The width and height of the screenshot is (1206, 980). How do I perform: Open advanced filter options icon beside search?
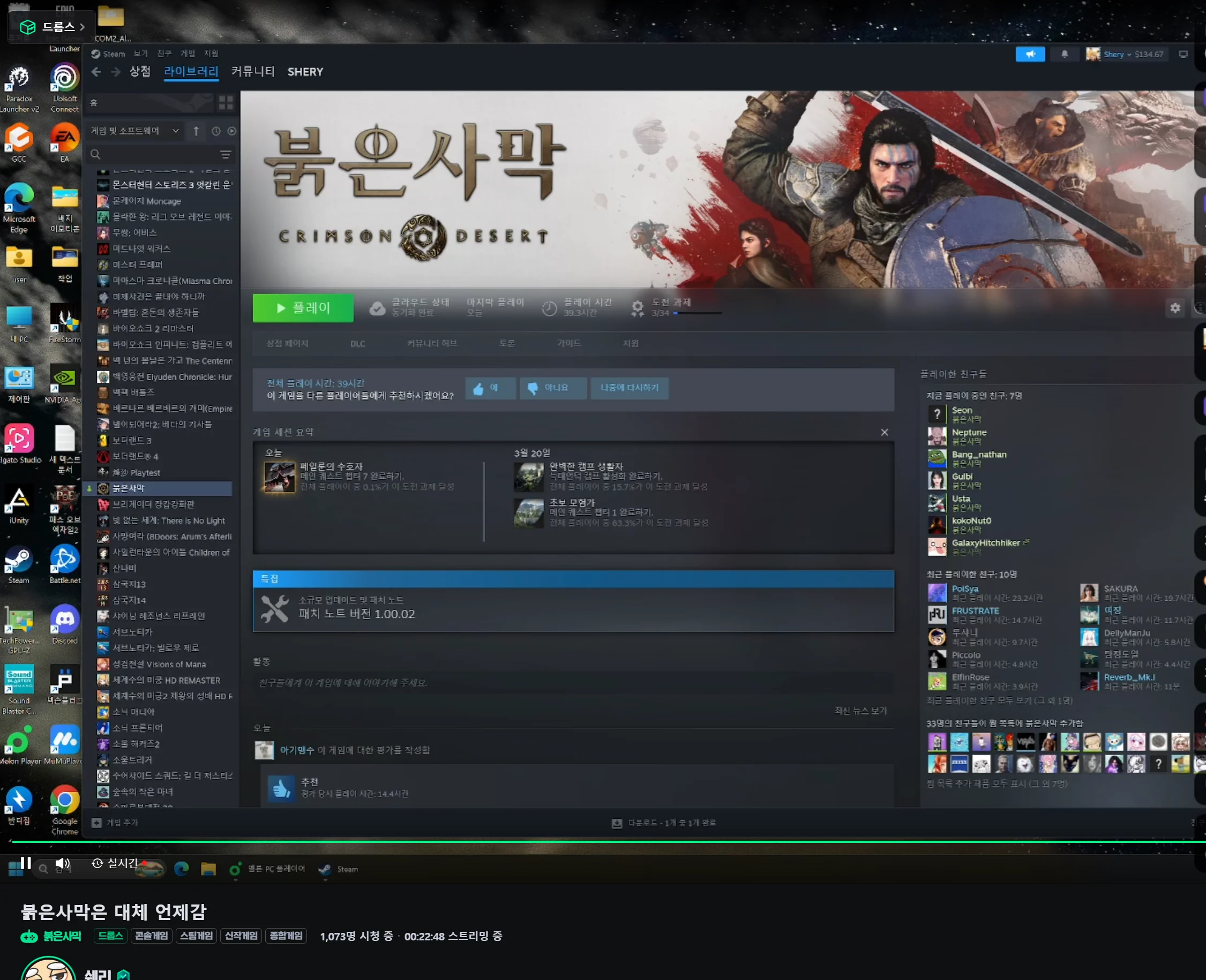pos(226,155)
